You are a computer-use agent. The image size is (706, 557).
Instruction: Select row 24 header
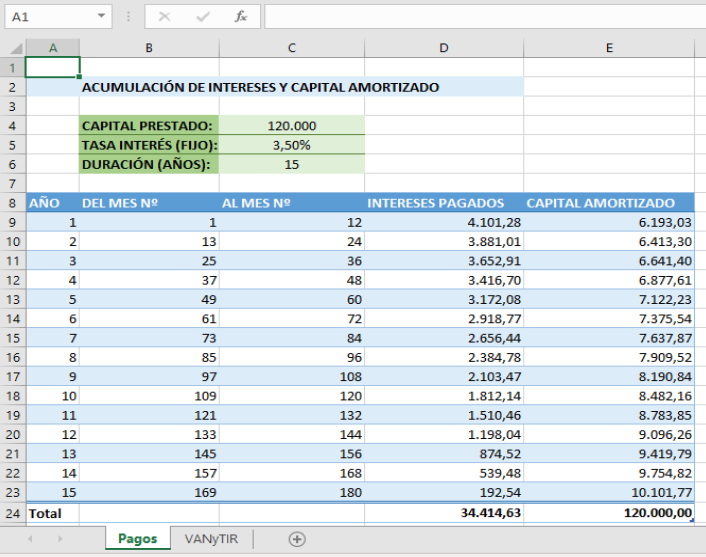pyautogui.click(x=13, y=513)
